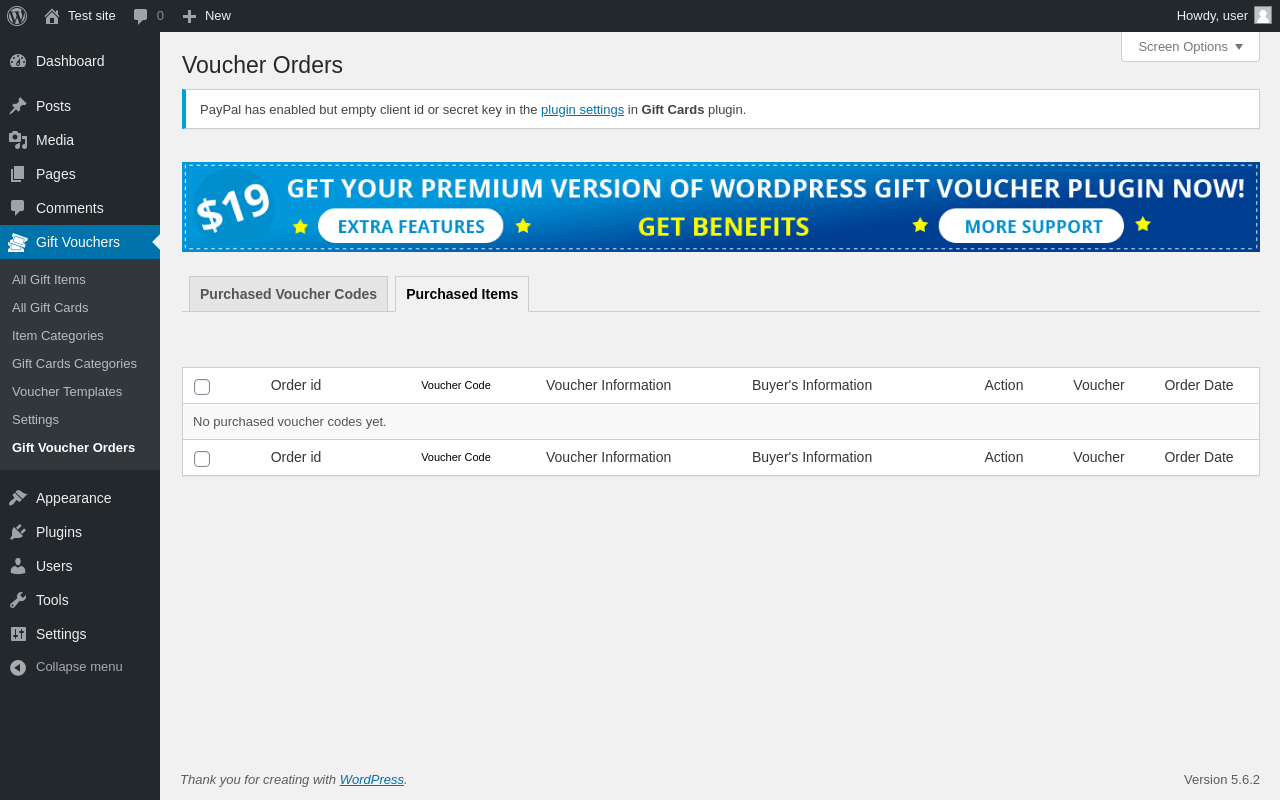1280x800 pixels.
Task: Click the Test site home icon
Action: (52, 16)
